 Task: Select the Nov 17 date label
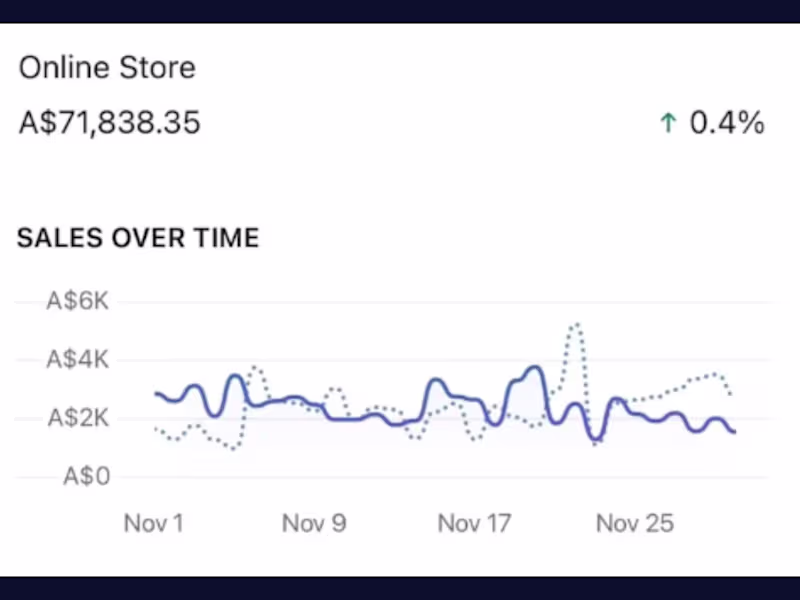[x=474, y=523]
